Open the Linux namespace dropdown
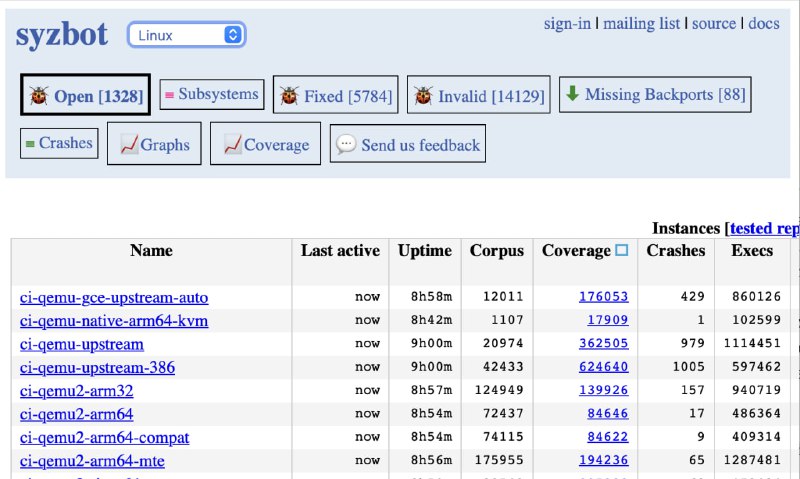The width and height of the screenshot is (800, 479). click(x=187, y=35)
